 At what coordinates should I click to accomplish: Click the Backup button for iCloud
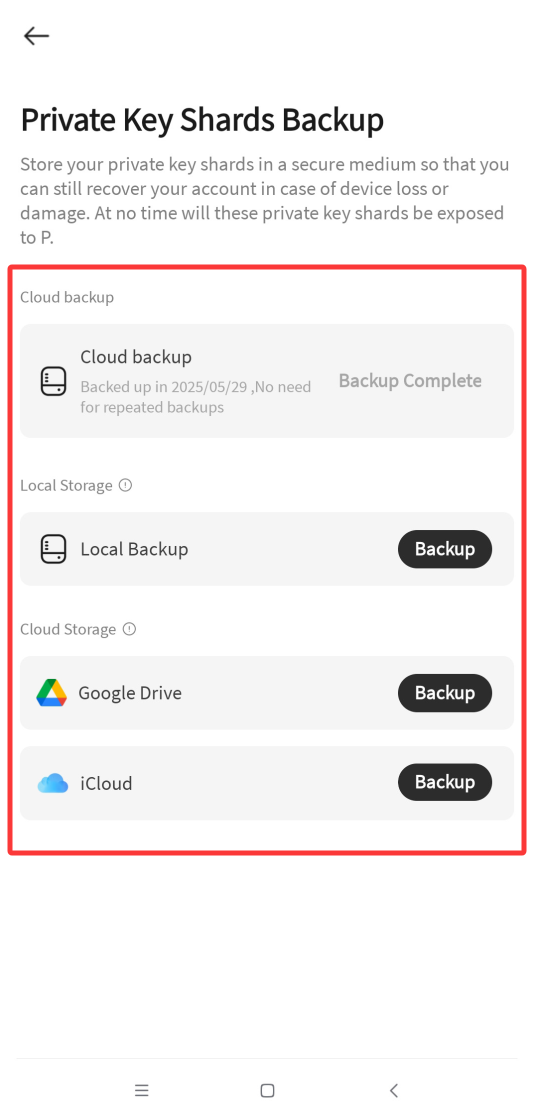point(445,782)
